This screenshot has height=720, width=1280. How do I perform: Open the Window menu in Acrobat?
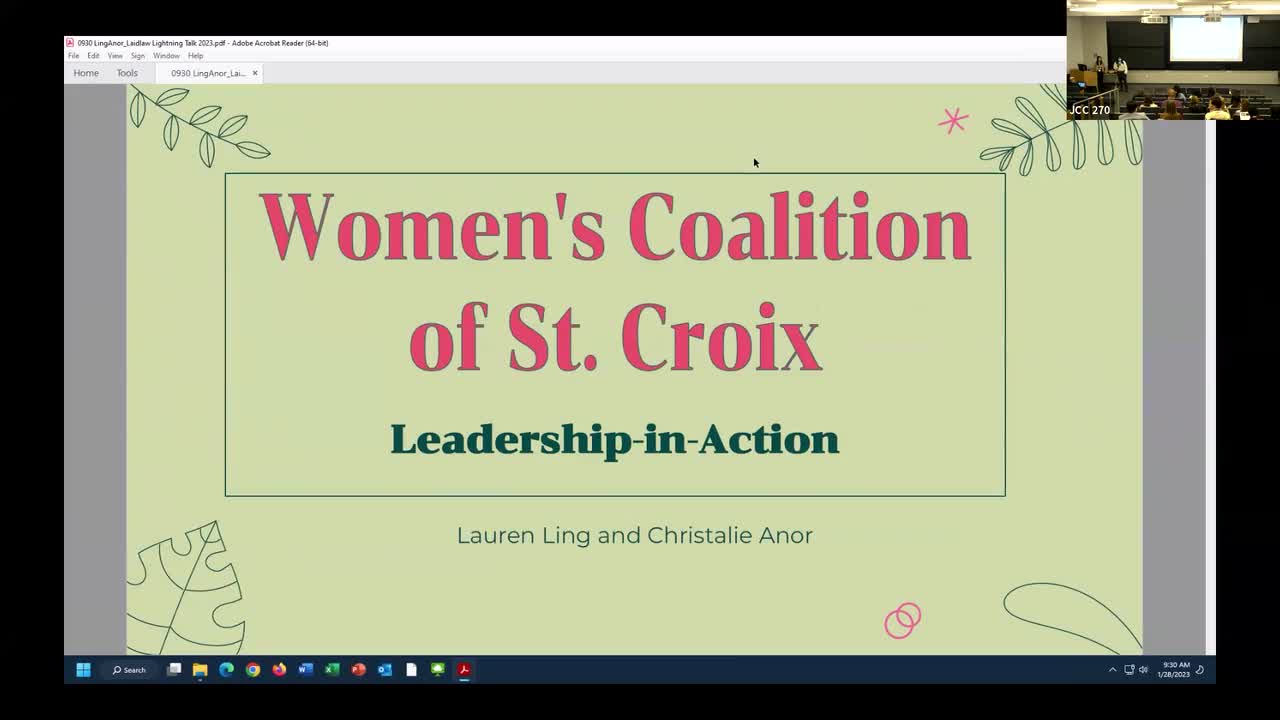pos(167,56)
